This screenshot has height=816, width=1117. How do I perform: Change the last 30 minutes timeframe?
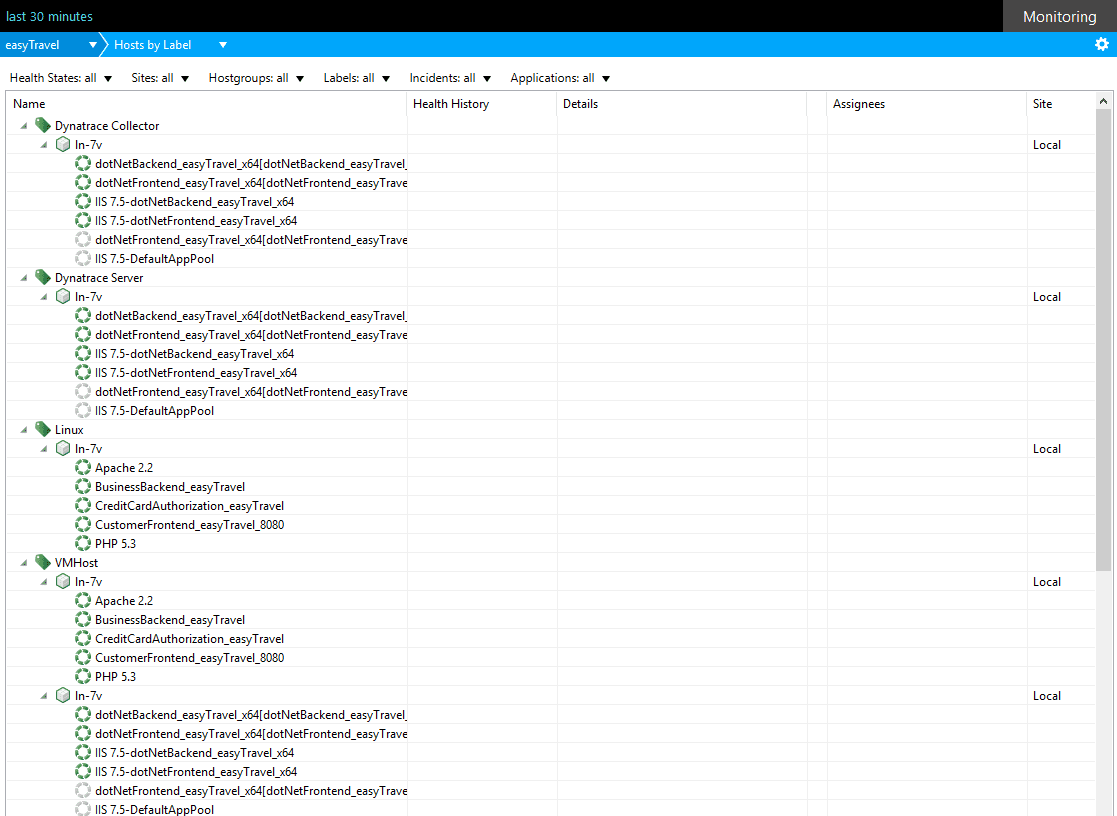coord(49,16)
